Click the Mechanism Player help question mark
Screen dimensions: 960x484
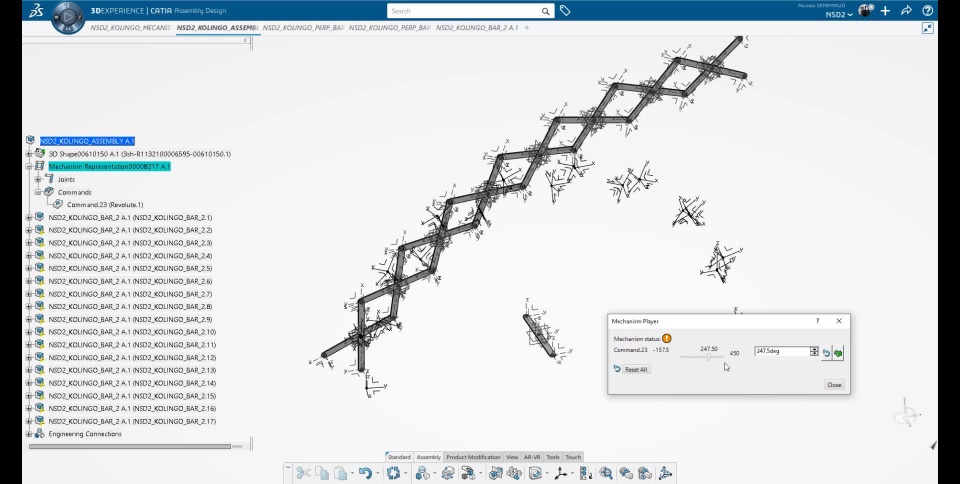click(817, 321)
